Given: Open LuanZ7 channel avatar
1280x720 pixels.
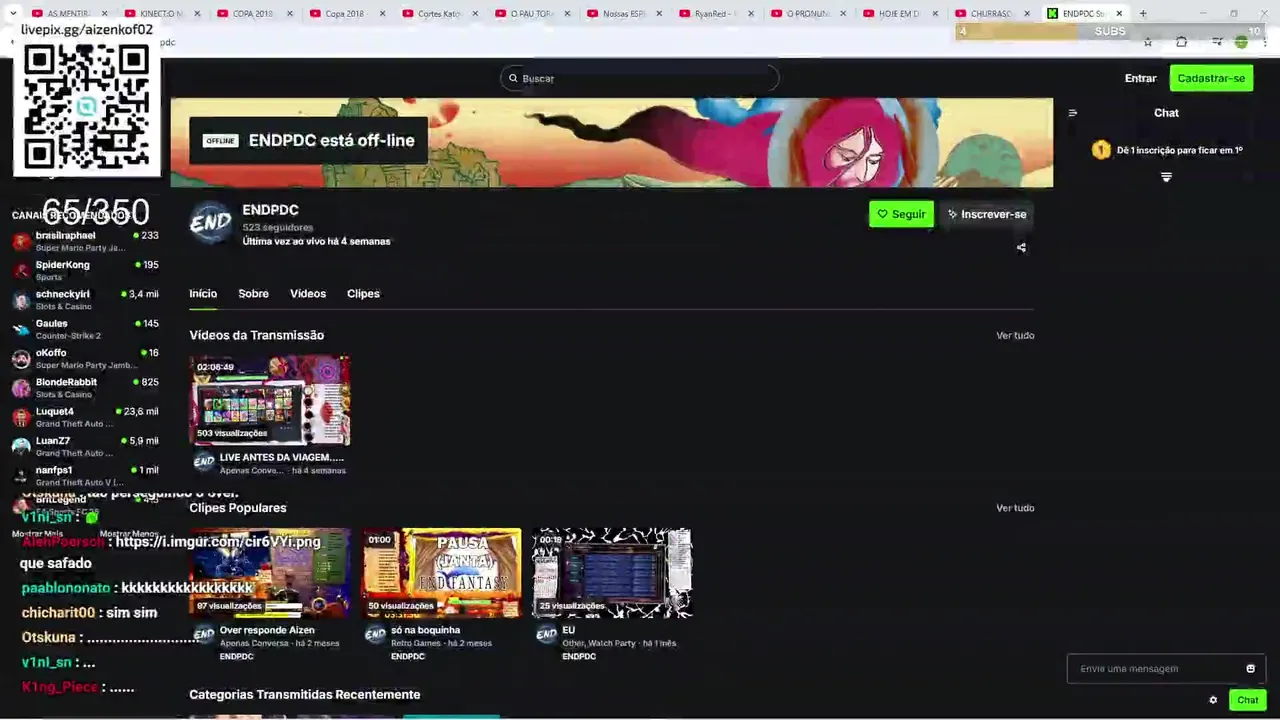Looking at the screenshot, I should click(21, 446).
